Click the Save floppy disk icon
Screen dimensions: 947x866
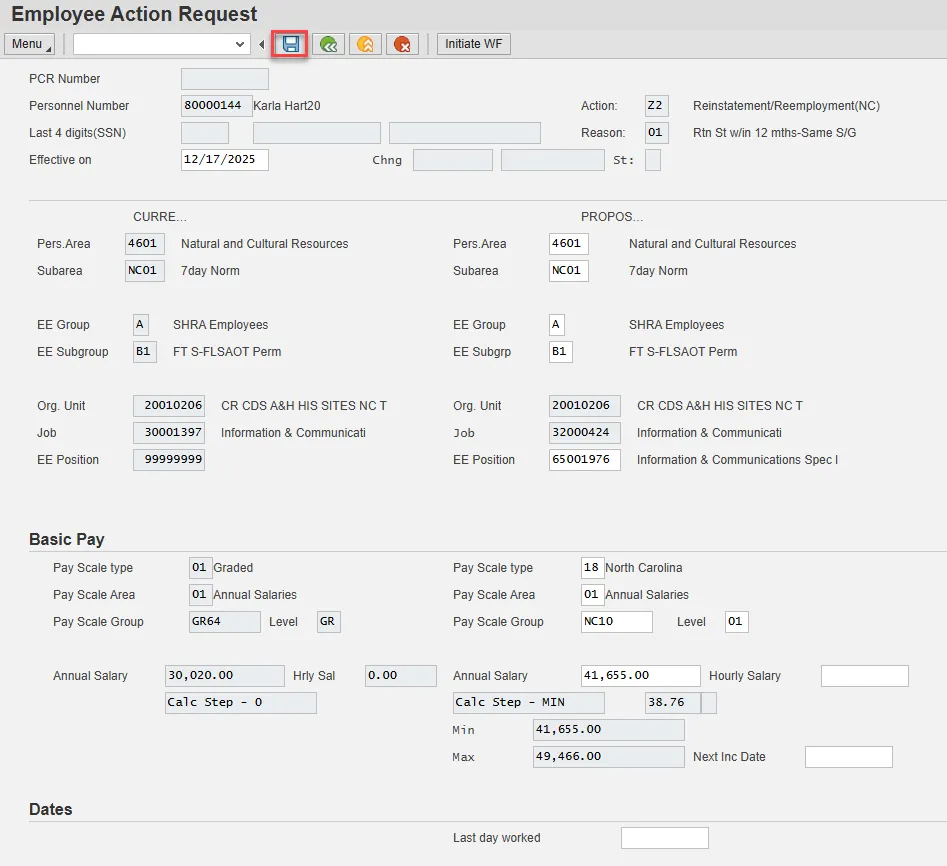(290, 44)
